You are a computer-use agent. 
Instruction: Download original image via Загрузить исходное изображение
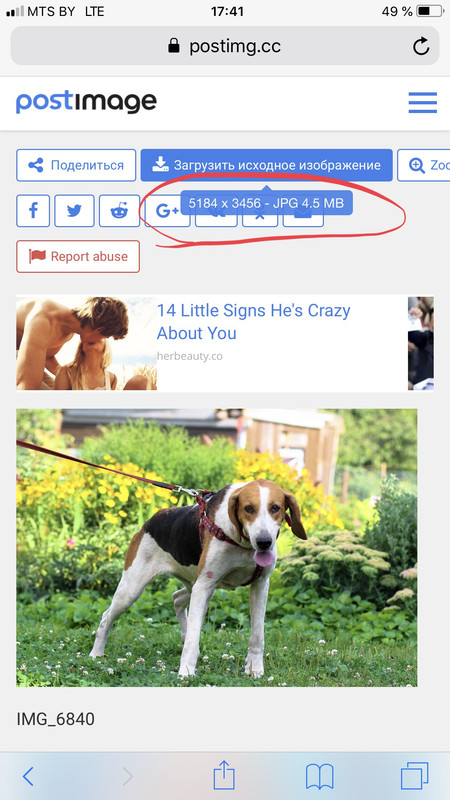tap(267, 165)
